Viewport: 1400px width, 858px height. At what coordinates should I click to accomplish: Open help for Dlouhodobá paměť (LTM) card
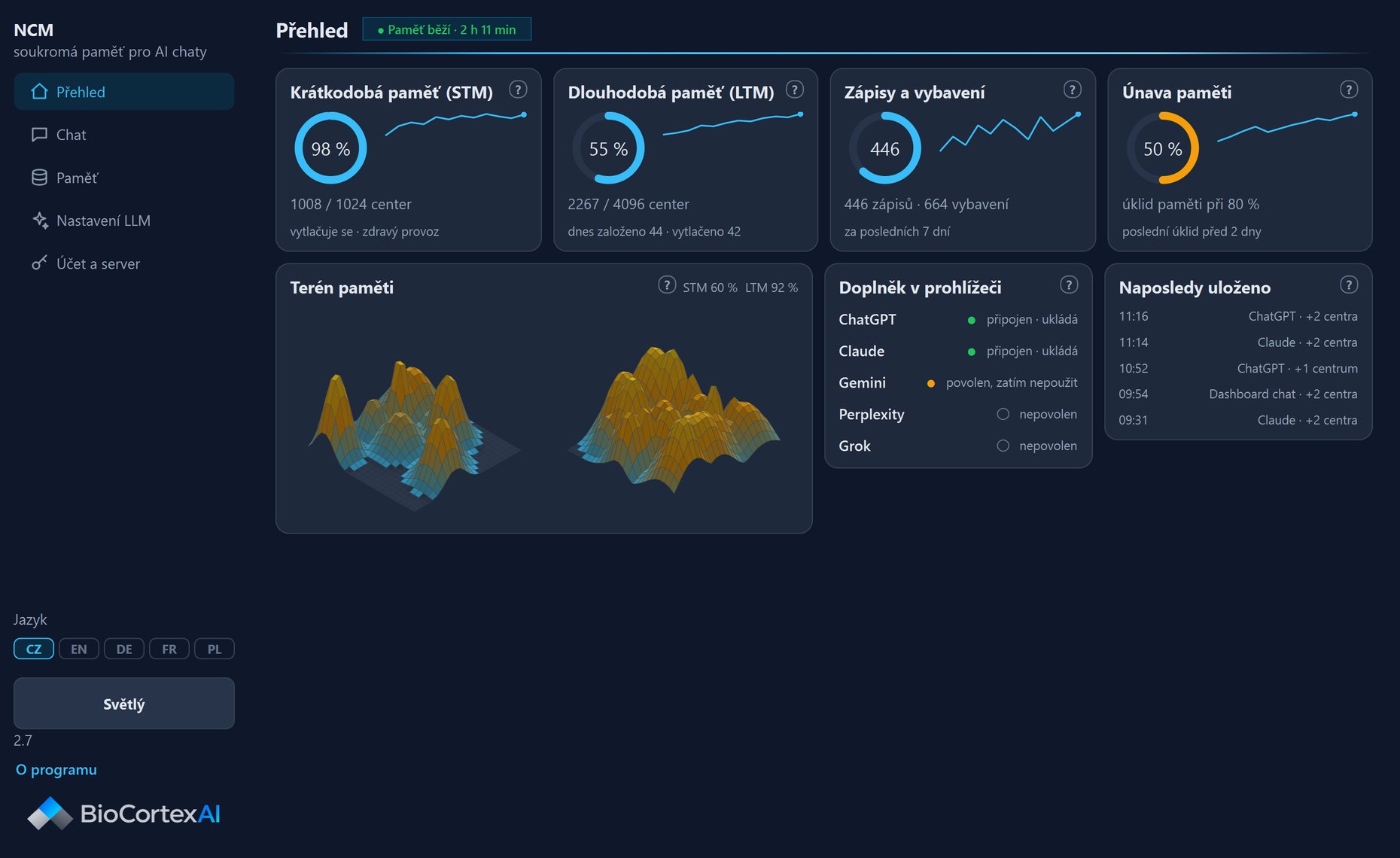(x=794, y=90)
